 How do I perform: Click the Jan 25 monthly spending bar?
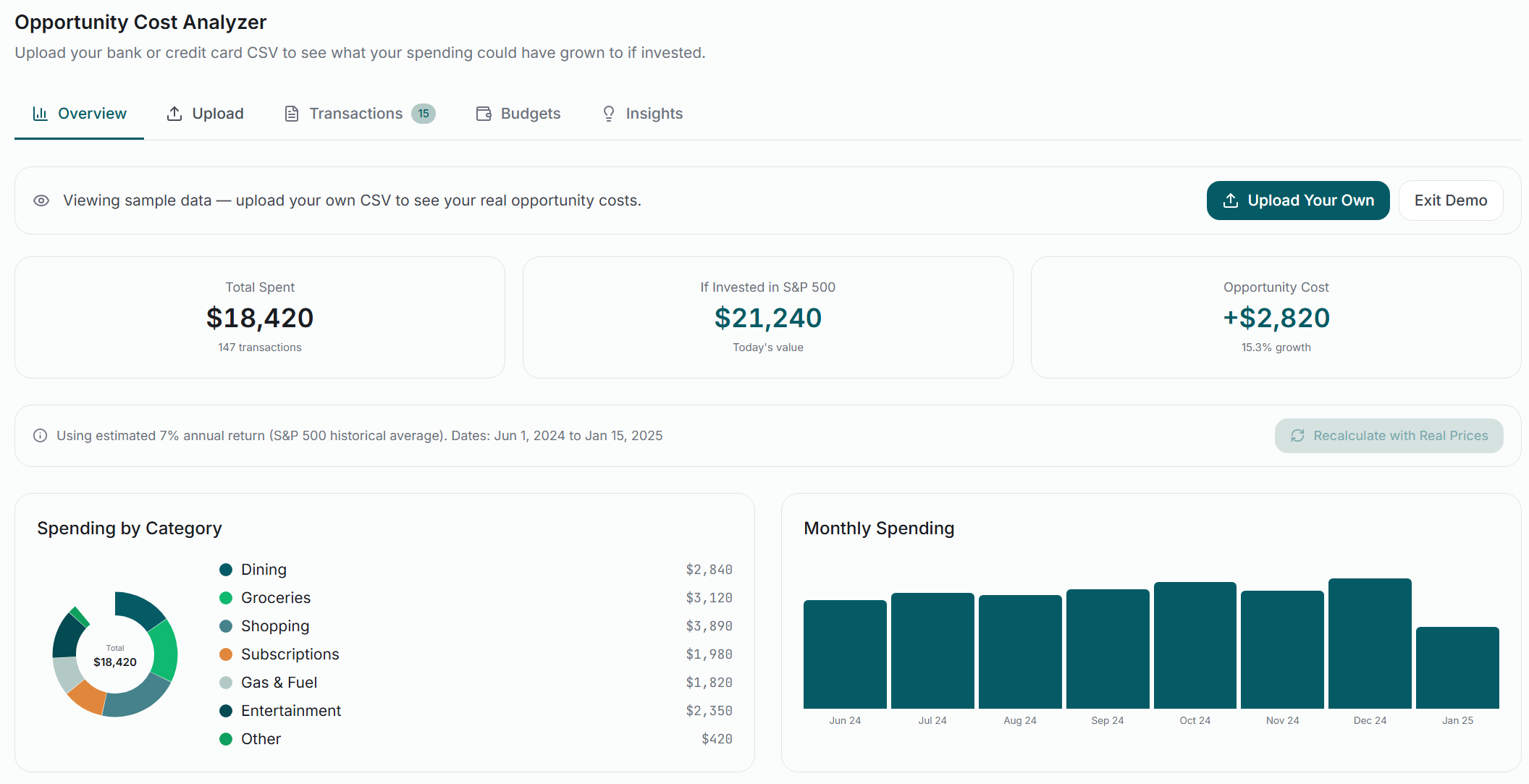click(1457, 667)
